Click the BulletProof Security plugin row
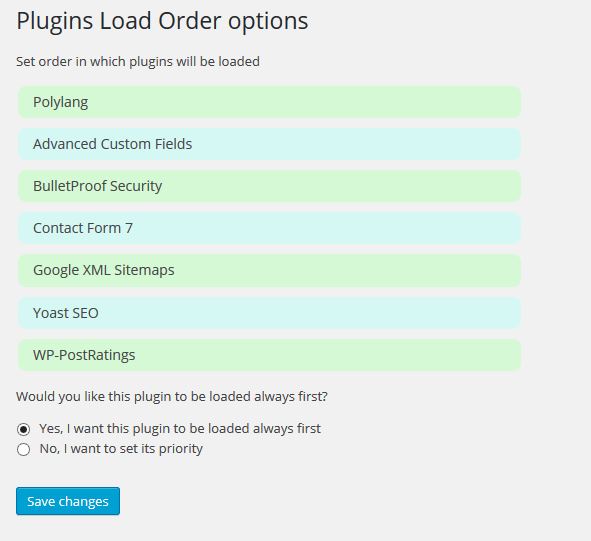 coord(269,186)
